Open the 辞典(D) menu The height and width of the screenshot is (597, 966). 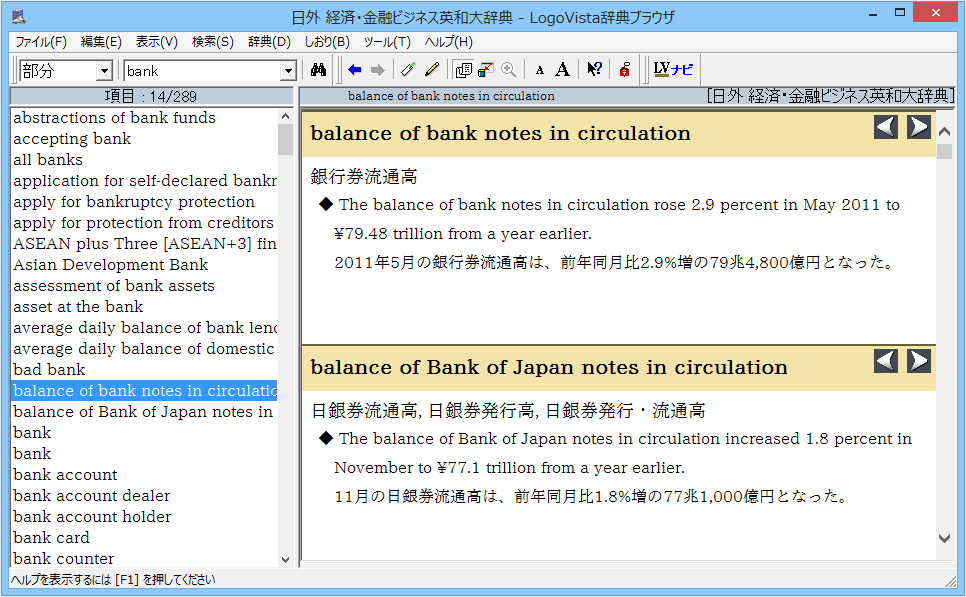[269, 42]
